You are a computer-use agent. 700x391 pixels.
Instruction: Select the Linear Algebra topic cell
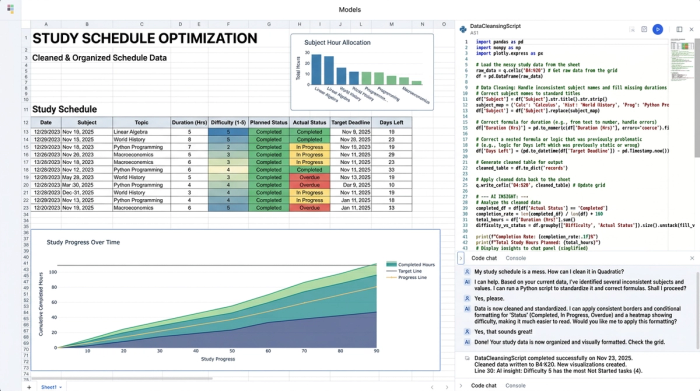tap(142, 132)
